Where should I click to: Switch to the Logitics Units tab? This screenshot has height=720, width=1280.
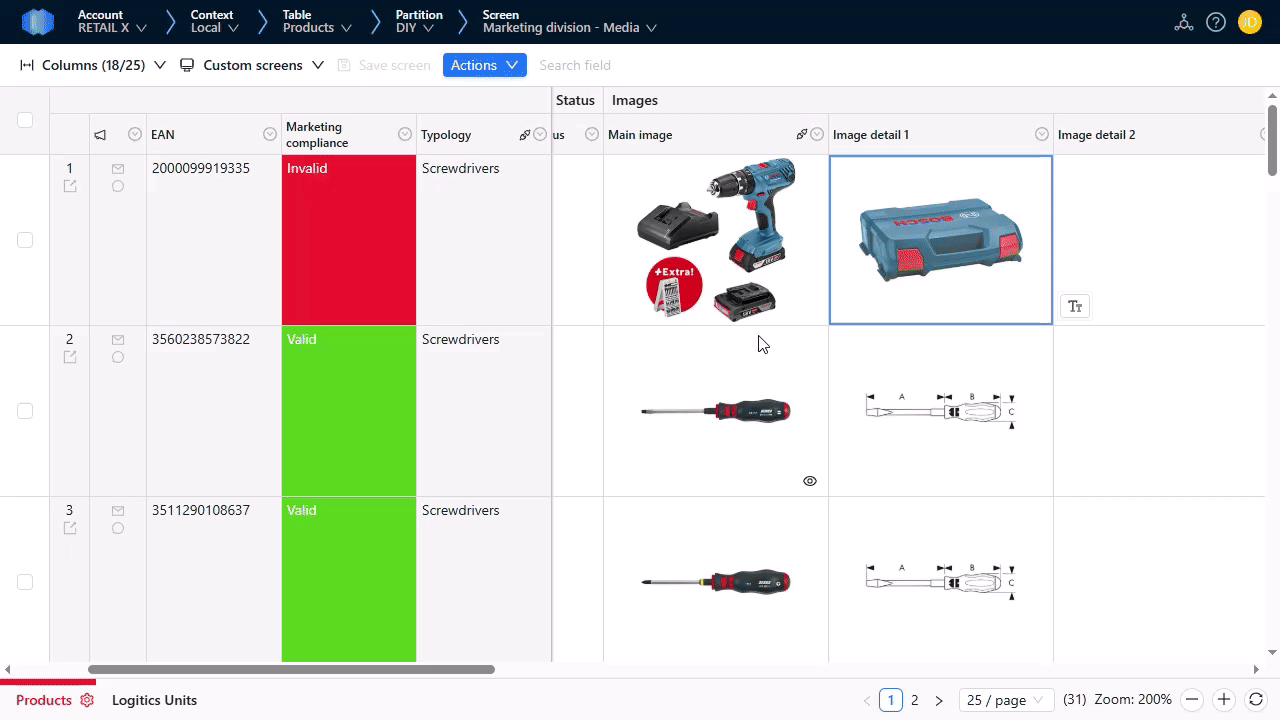click(x=154, y=700)
